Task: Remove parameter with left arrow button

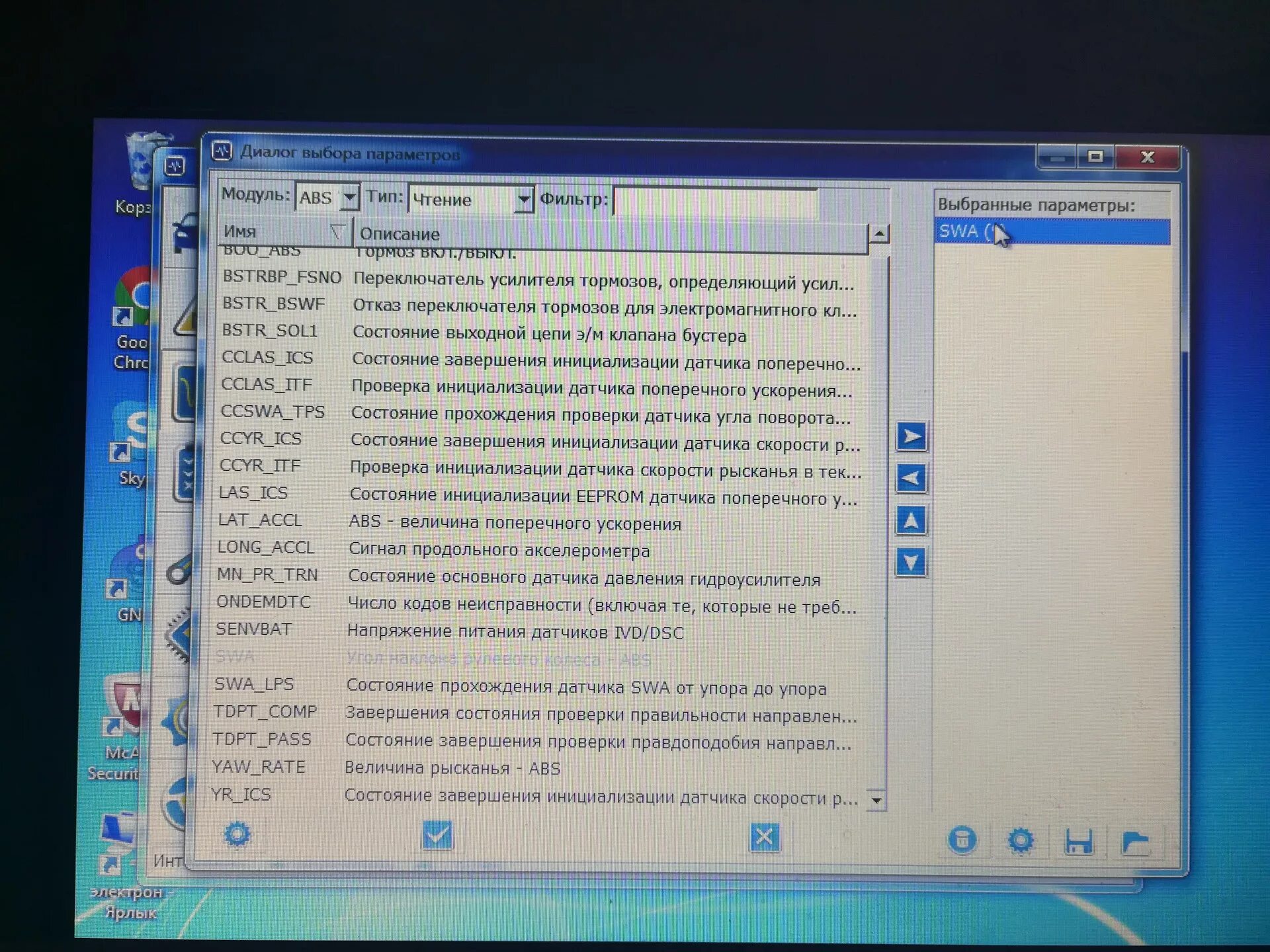Action: (x=911, y=478)
